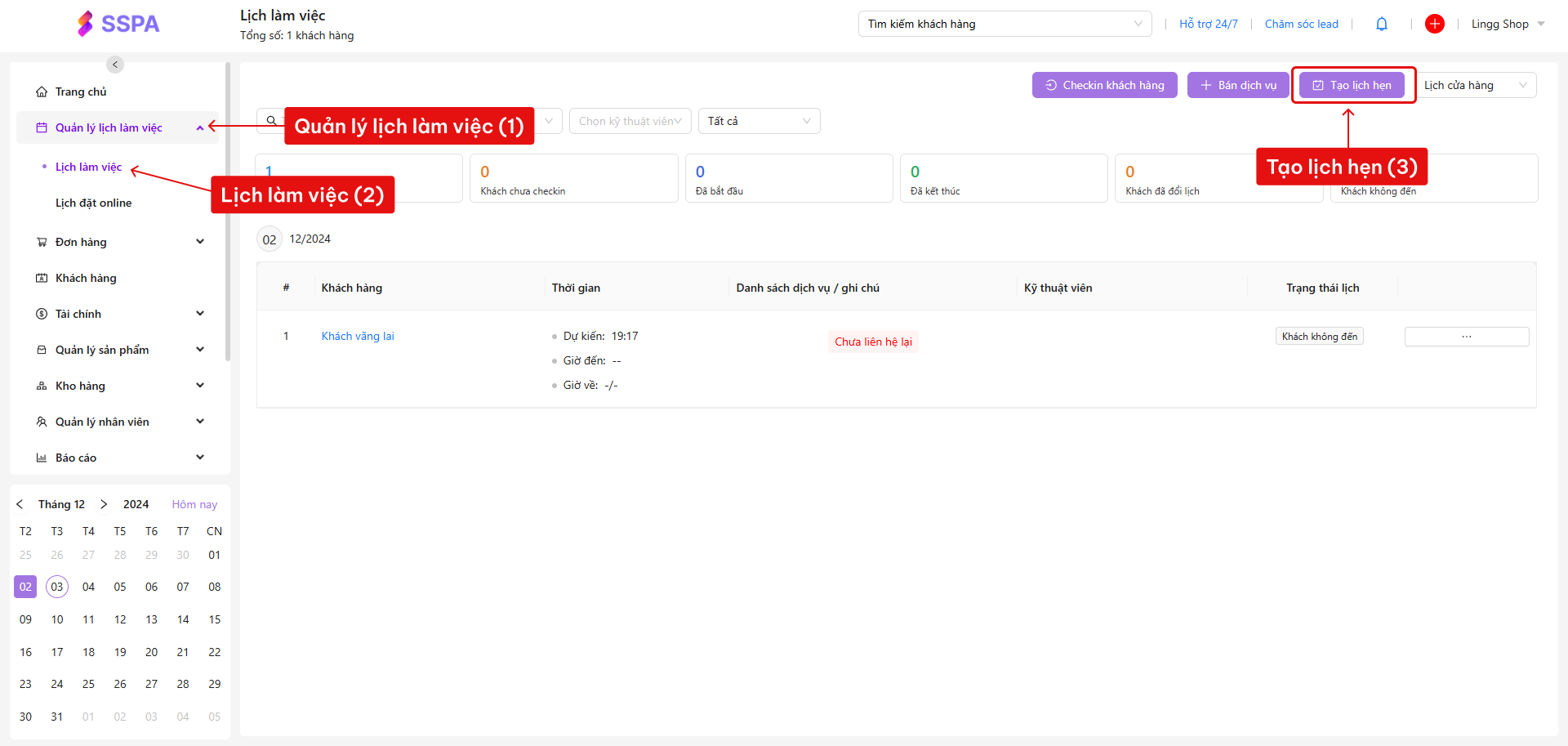Open the Hỗ trợ 24/7 link
This screenshot has width=1568, height=746.
pos(1208,24)
